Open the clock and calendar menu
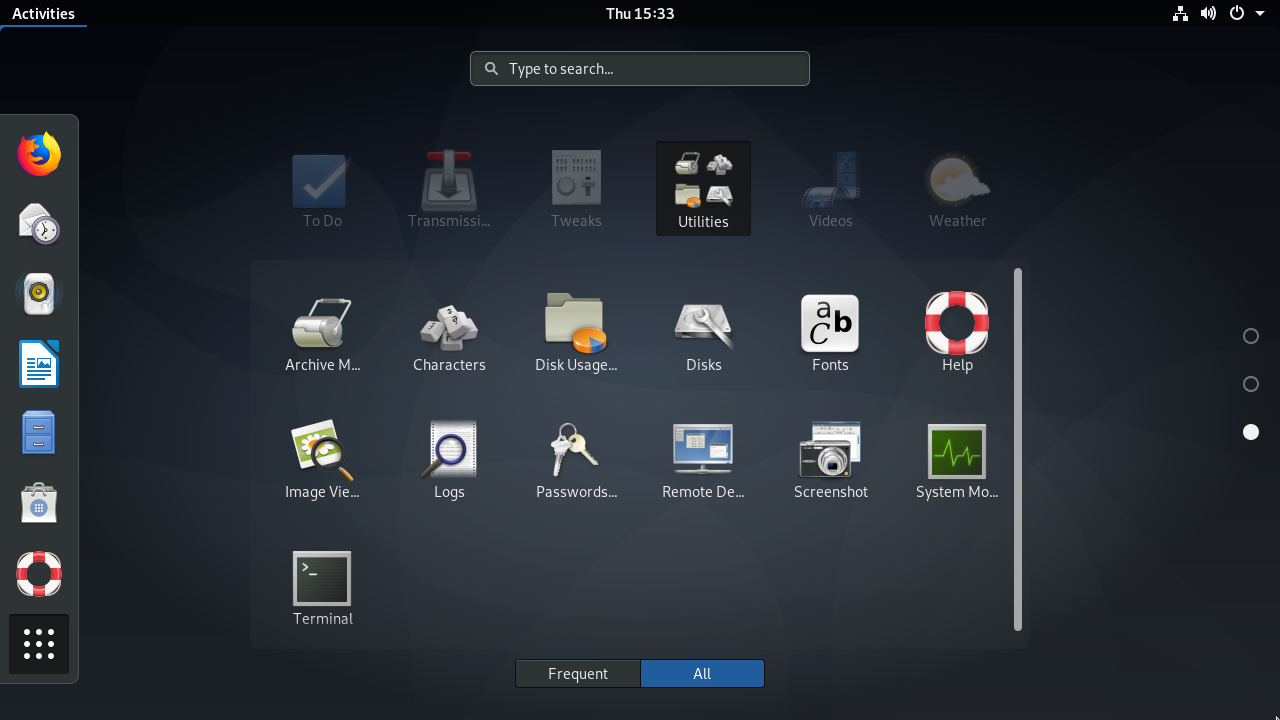The height and width of the screenshot is (720, 1280). pyautogui.click(x=640, y=13)
